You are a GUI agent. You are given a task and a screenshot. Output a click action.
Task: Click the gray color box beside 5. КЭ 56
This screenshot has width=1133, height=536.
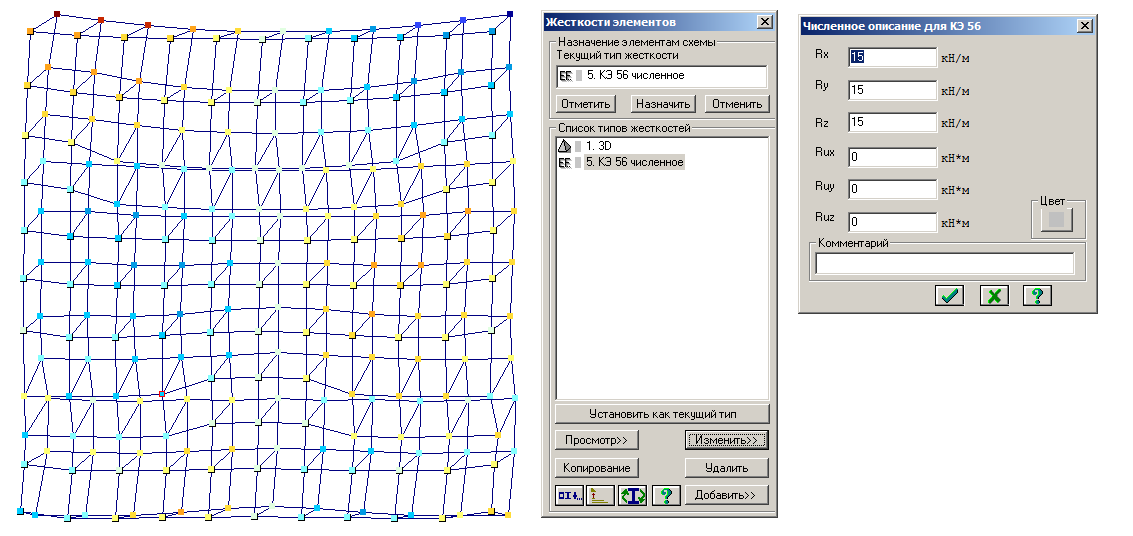[x=579, y=163]
